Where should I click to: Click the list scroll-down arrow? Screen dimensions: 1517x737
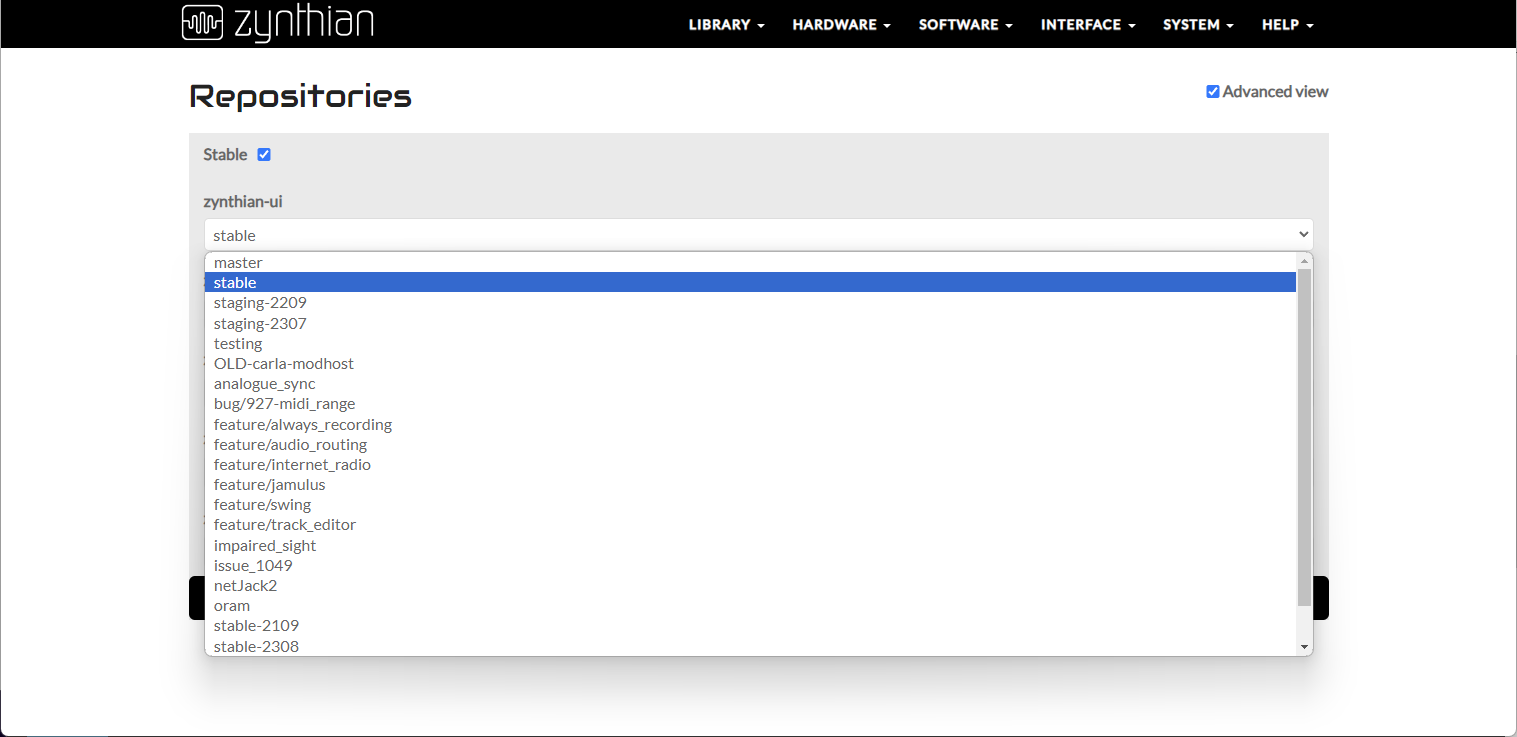(x=1304, y=647)
